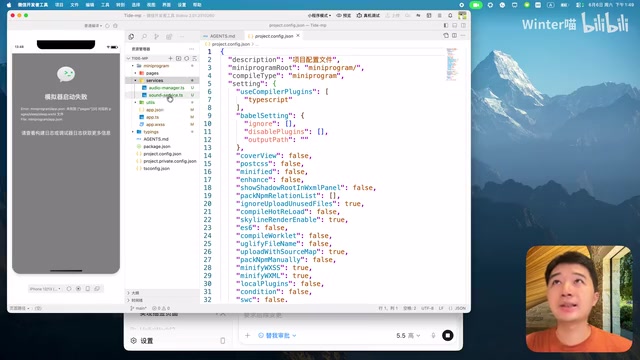Toggle the left sidebar layout icon
This screenshot has height=360, width=640.
pos(446,25)
